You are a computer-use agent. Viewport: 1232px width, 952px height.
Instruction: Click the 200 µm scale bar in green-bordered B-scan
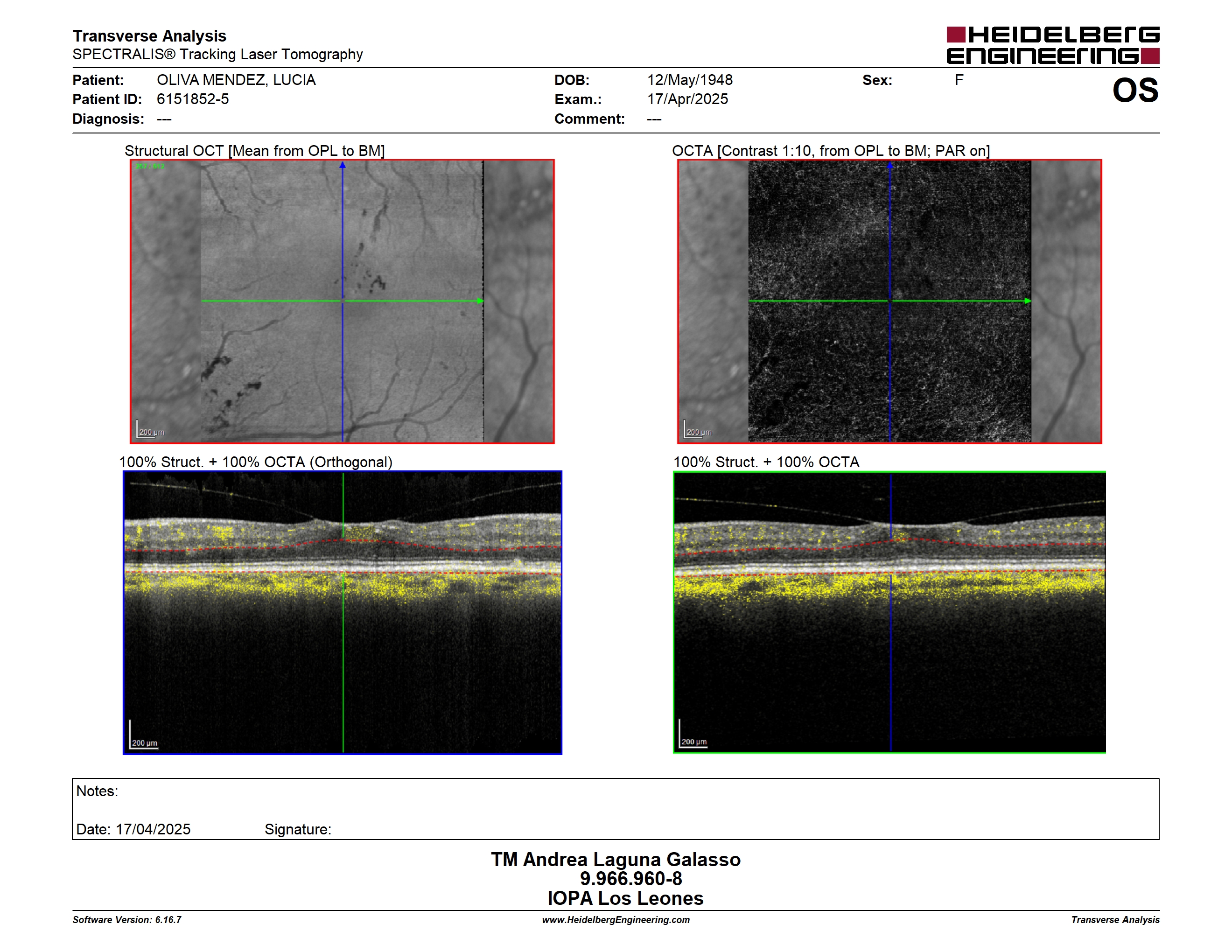[x=693, y=734]
